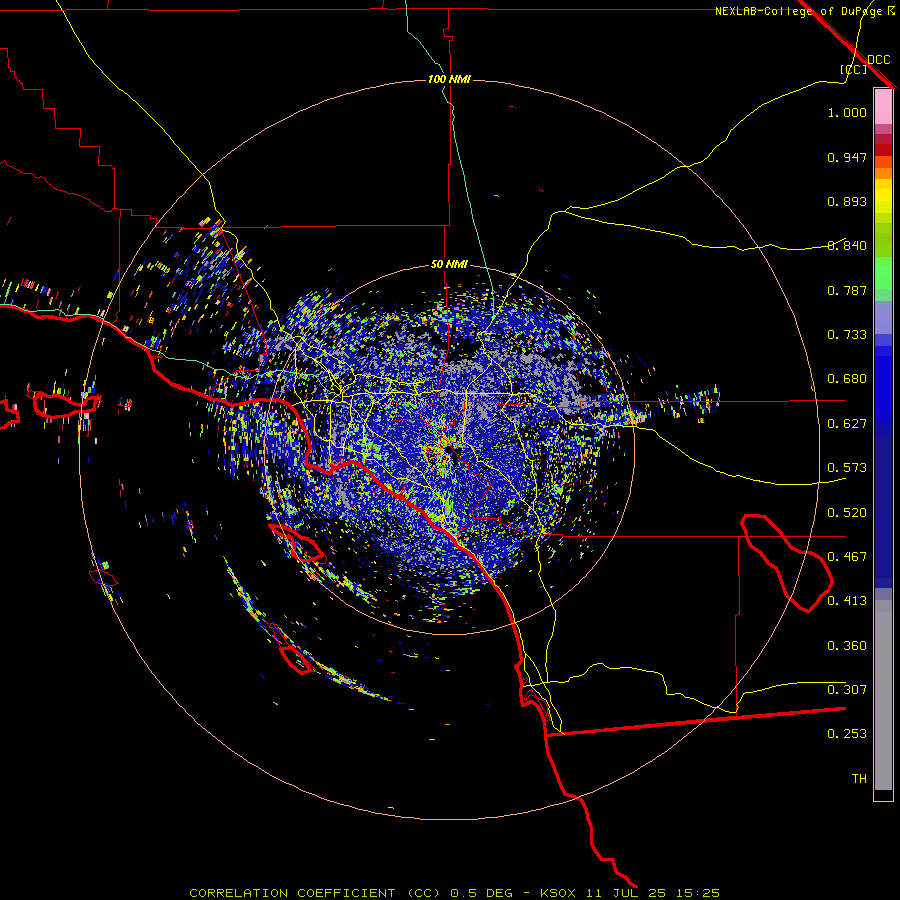Click the 0.467 color scale value
This screenshot has height=900, width=900.
tap(847, 557)
